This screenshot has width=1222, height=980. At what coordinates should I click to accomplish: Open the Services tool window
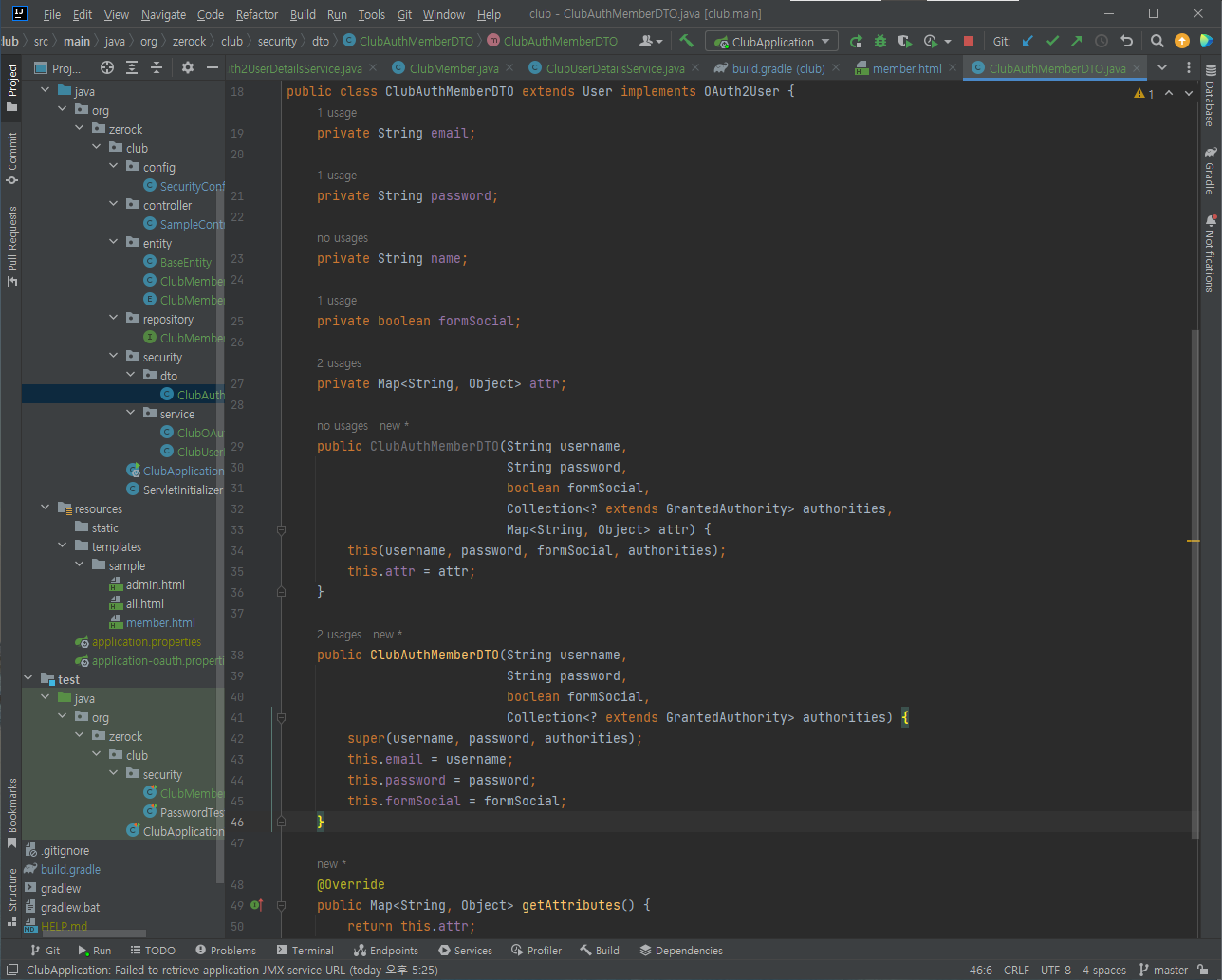(x=465, y=950)
